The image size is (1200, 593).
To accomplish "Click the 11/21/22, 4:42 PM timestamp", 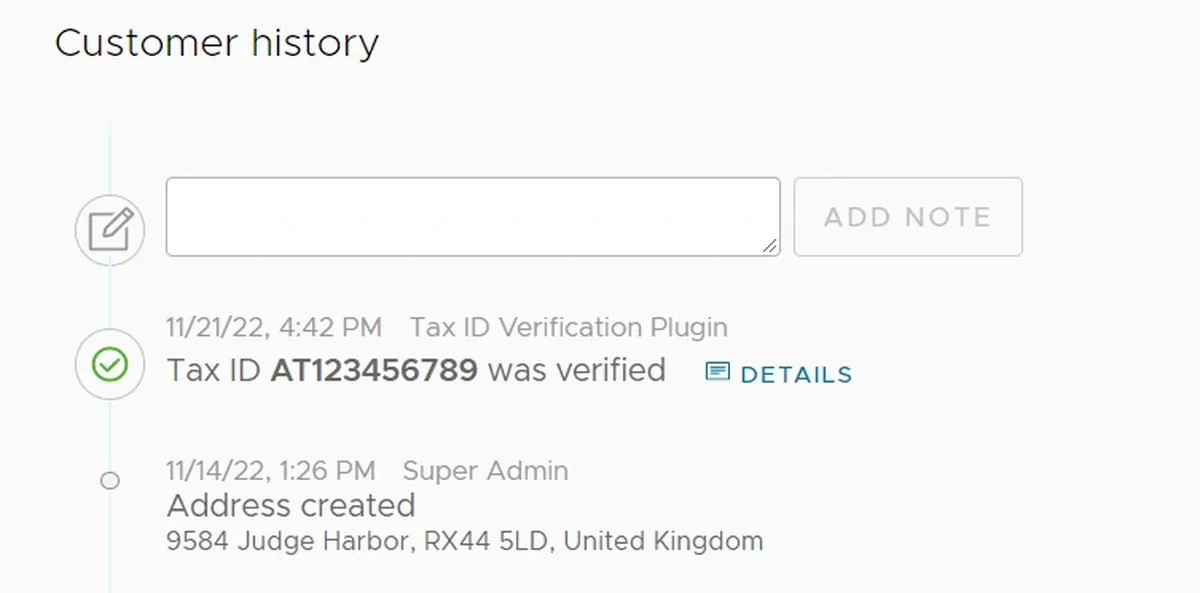I will point(274,327).
